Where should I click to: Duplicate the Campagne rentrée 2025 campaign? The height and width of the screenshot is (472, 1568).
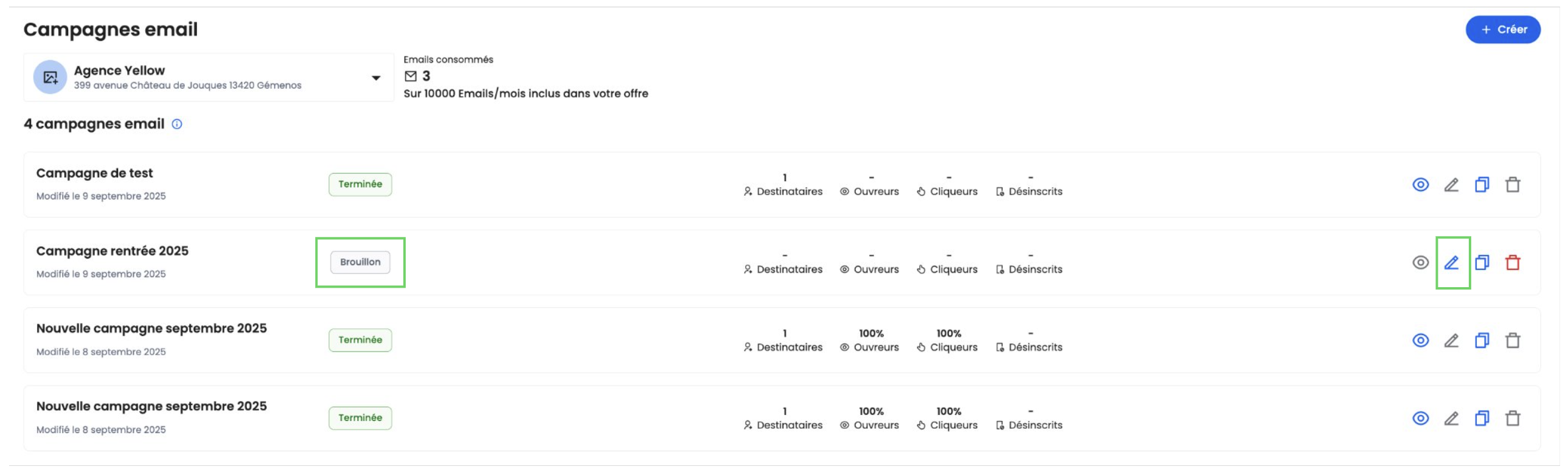(1482, 263)
